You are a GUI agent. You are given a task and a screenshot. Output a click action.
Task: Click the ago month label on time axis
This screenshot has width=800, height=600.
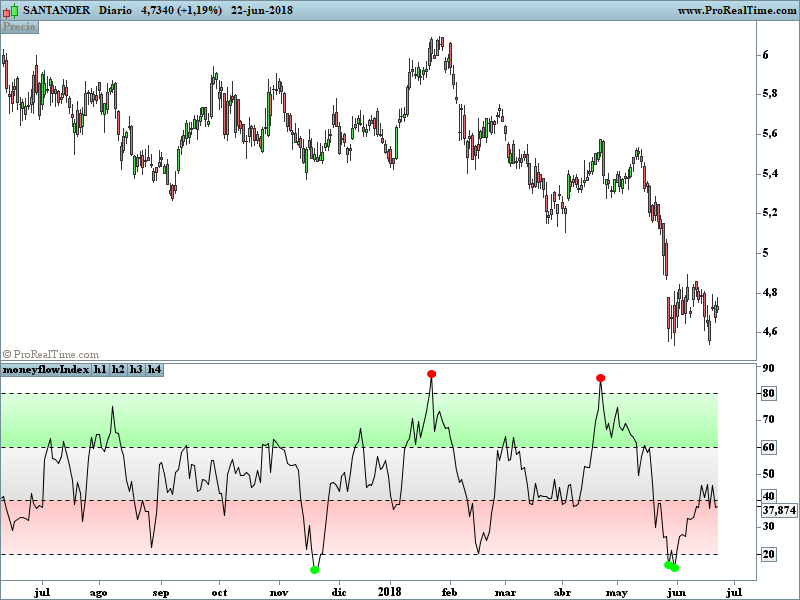(x=98, y=592)
